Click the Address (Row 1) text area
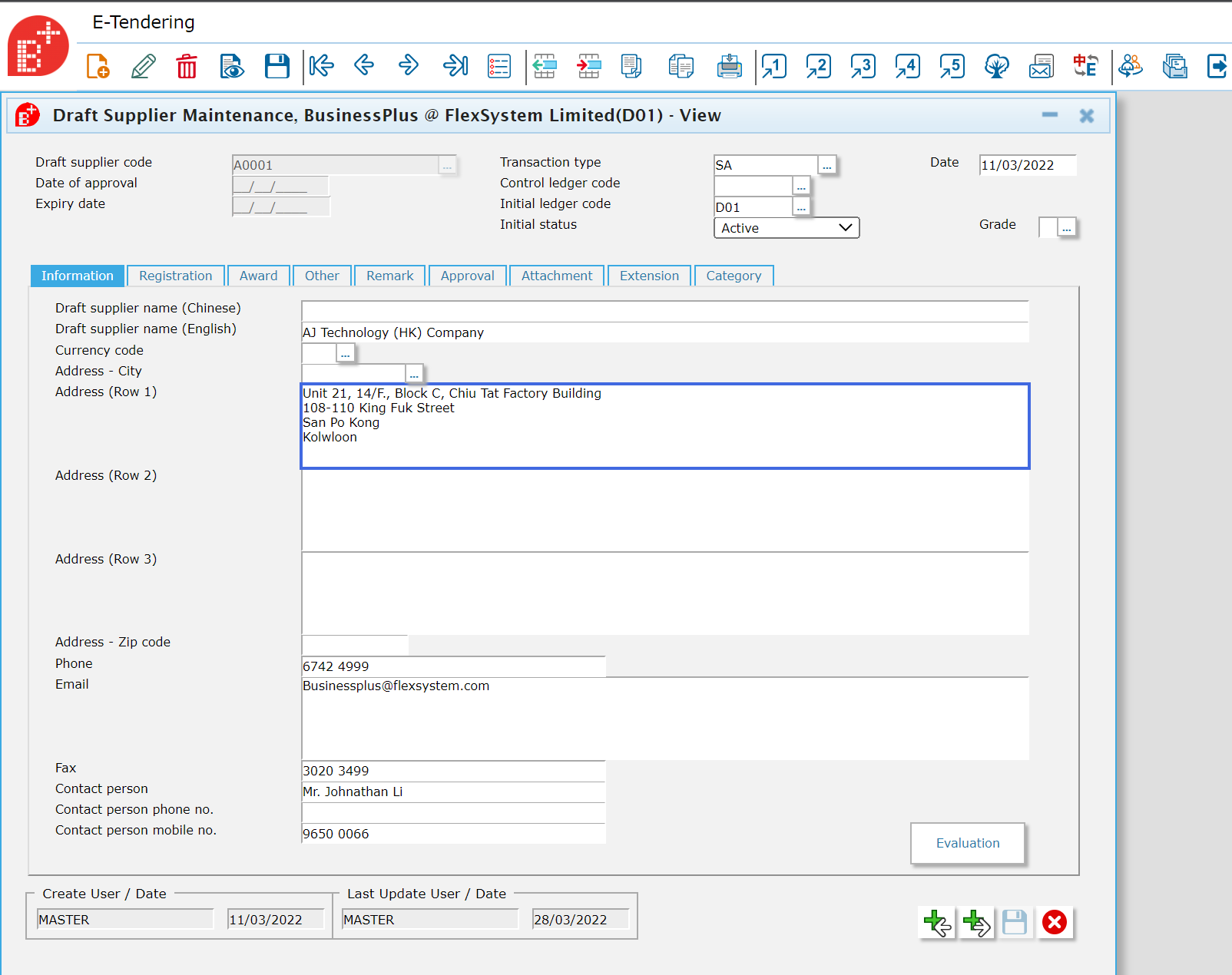 pos(665,426)
